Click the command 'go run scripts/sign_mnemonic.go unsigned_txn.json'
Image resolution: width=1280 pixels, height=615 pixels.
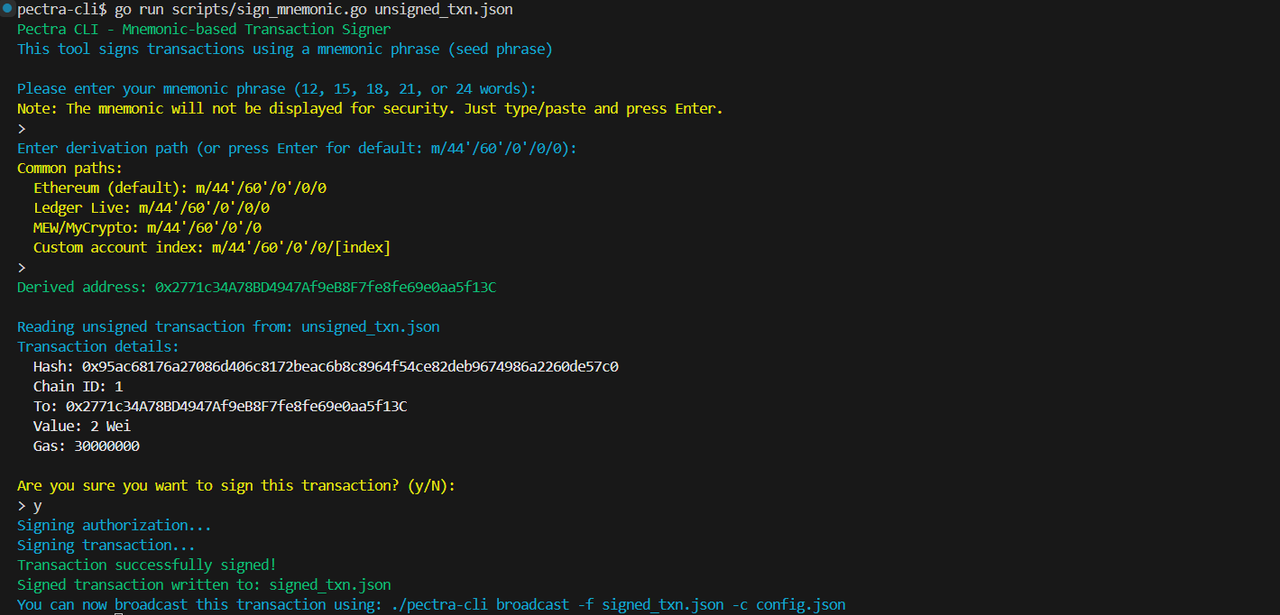(x=314, y=9)
